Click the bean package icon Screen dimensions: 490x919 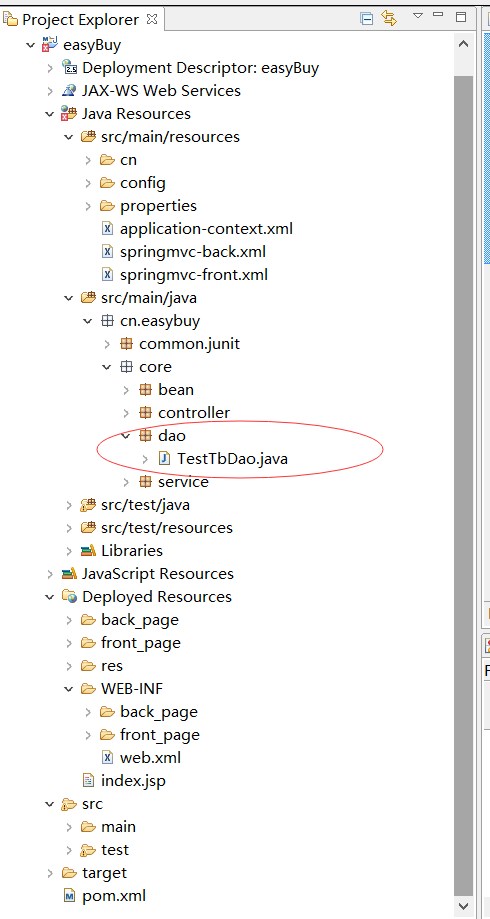pyautogui.click(x=145, y=390)
